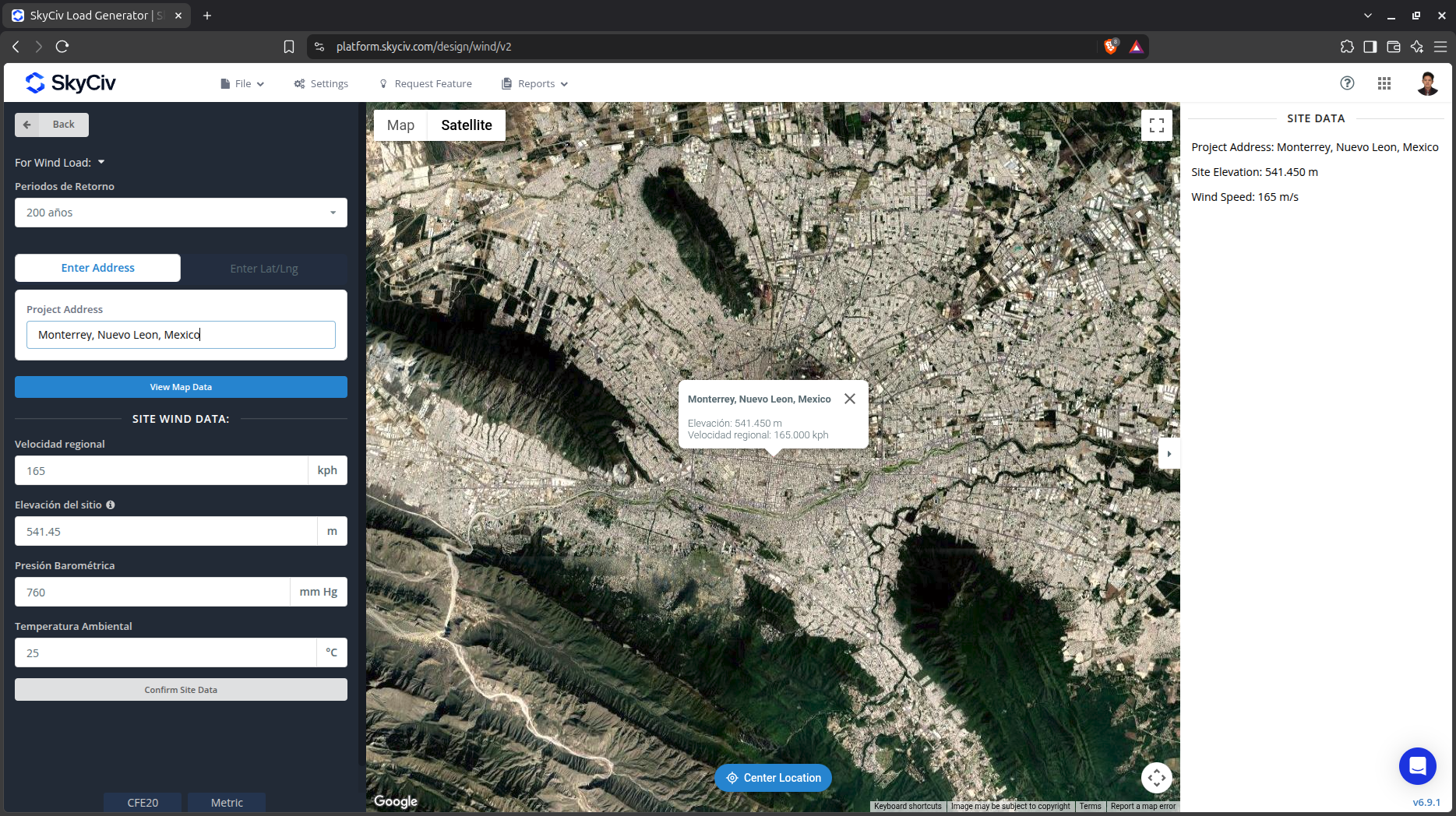The image size is (1456, 816).
Task: Open browser hamburger menu
Action: 1440,47
